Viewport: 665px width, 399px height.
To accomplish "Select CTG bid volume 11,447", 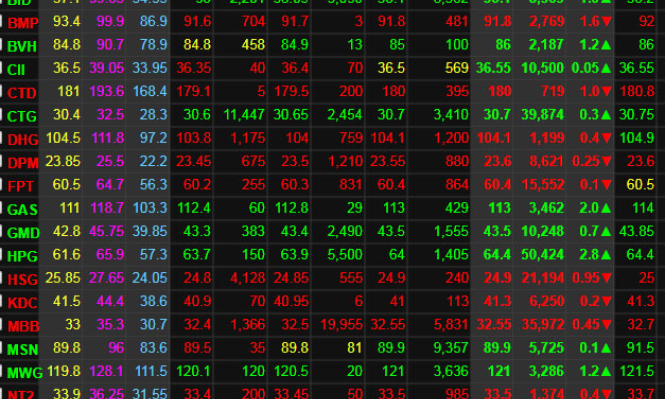I will coord(244,114).
